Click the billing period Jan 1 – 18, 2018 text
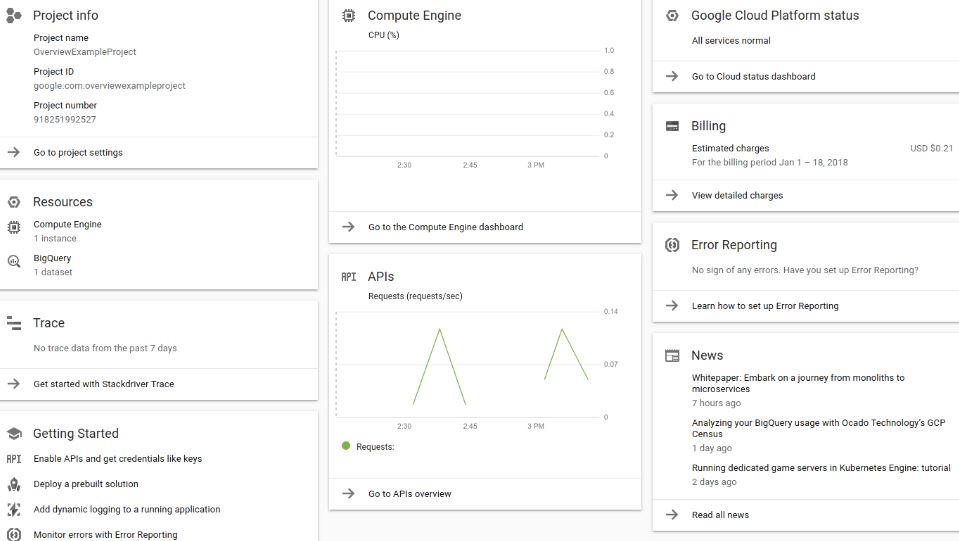The height and width of the screenshot is (541, 959). tap(769, 162)
